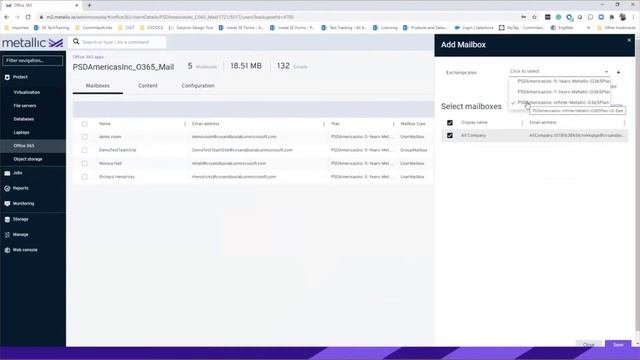Viewport: 640px width, 360px height.
Task: Click the browser address bar
Action: [x=278, y=17]
